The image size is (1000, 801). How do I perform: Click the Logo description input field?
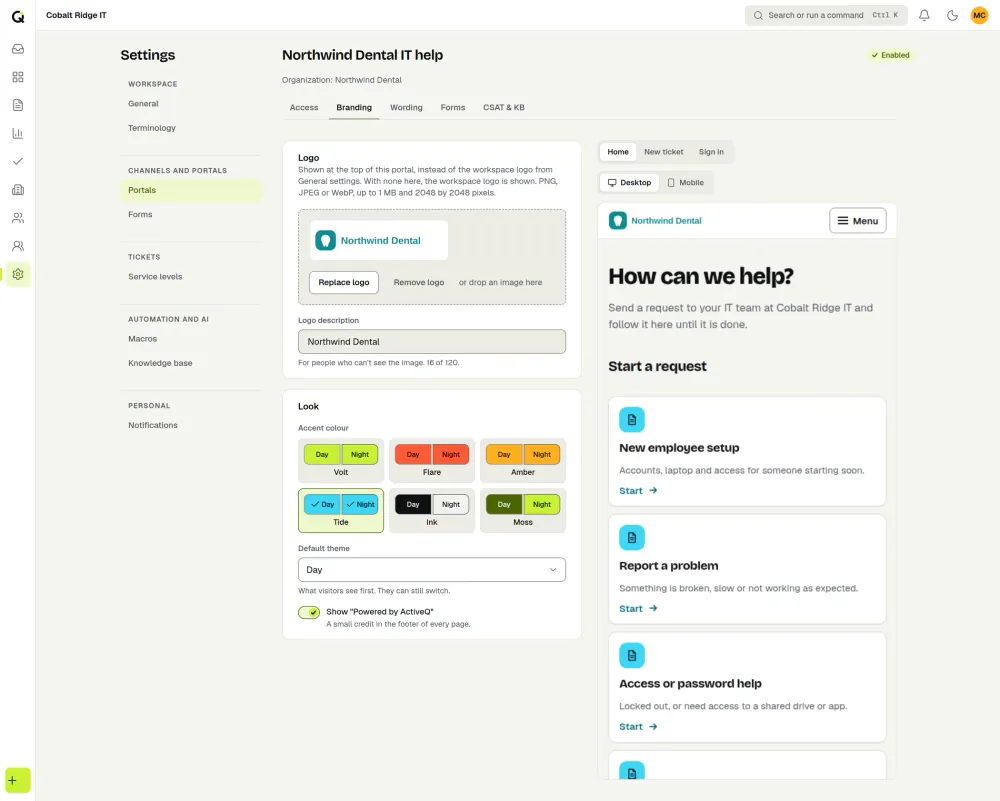tap(432, 342)
